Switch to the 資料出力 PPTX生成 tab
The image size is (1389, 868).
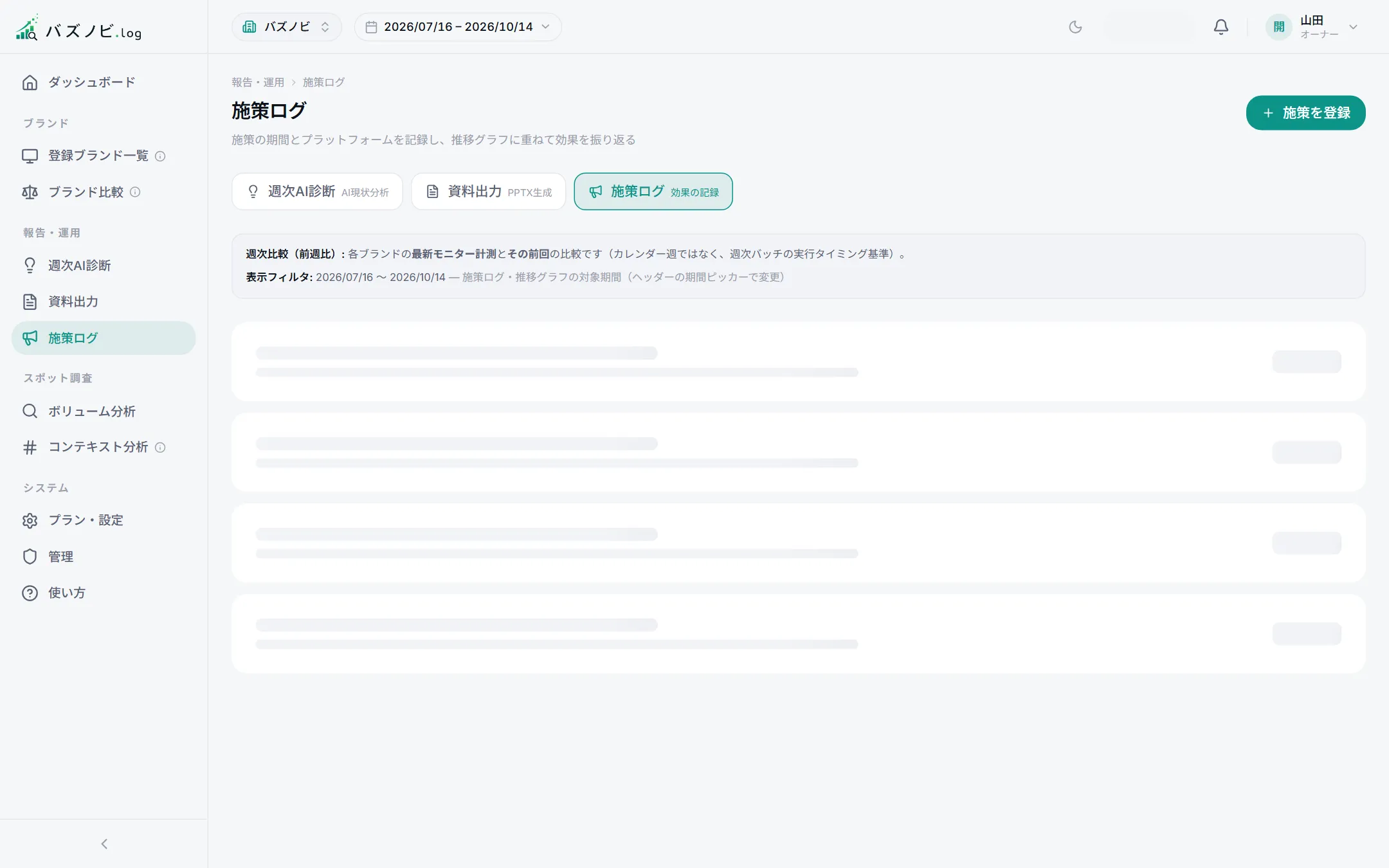click(488, 192)
